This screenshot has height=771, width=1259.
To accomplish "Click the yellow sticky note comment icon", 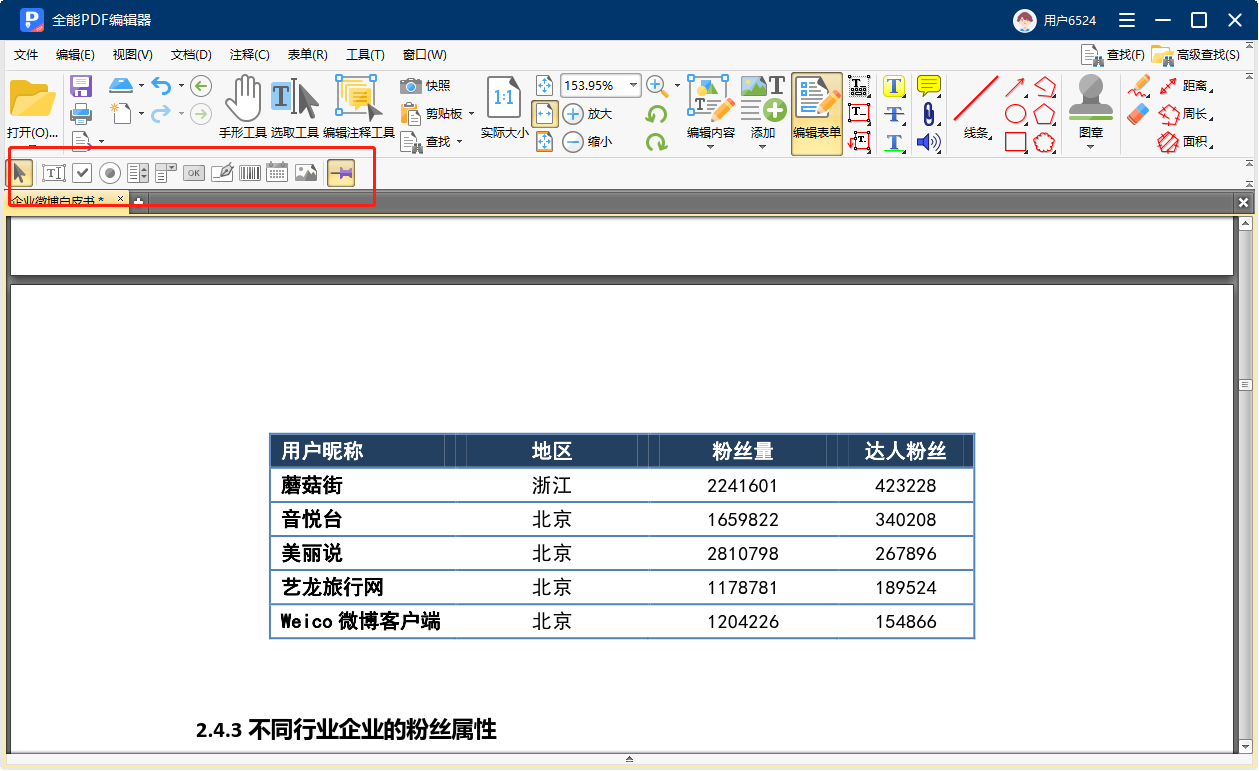I will [929, 86].
